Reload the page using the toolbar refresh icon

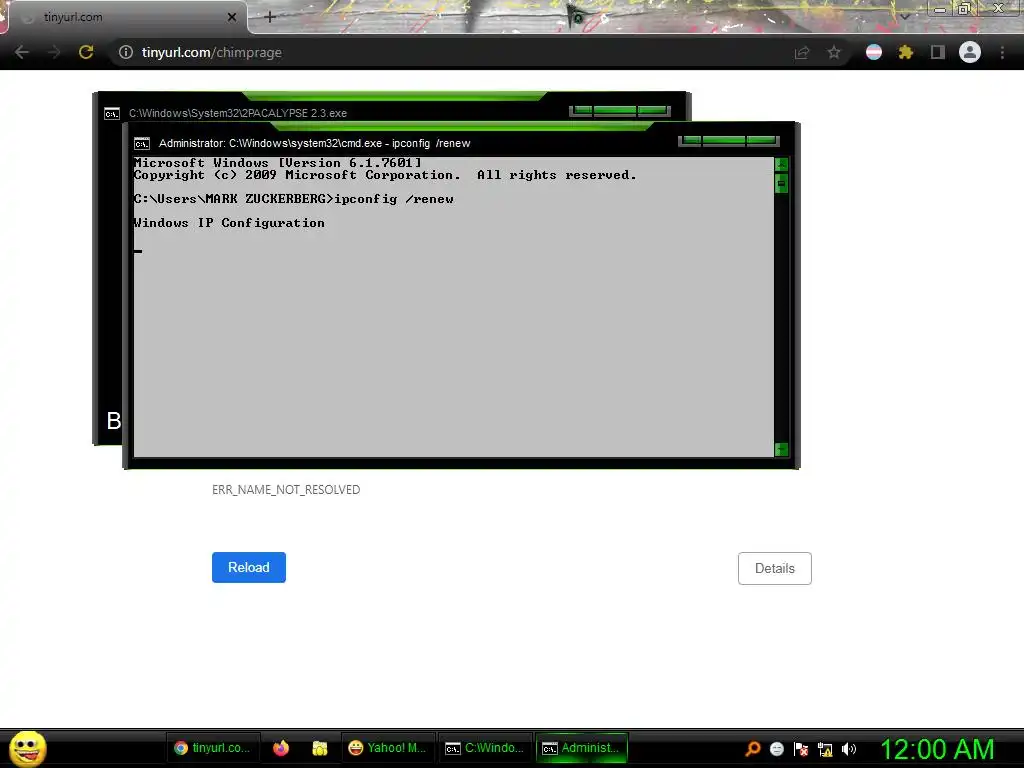86,52
